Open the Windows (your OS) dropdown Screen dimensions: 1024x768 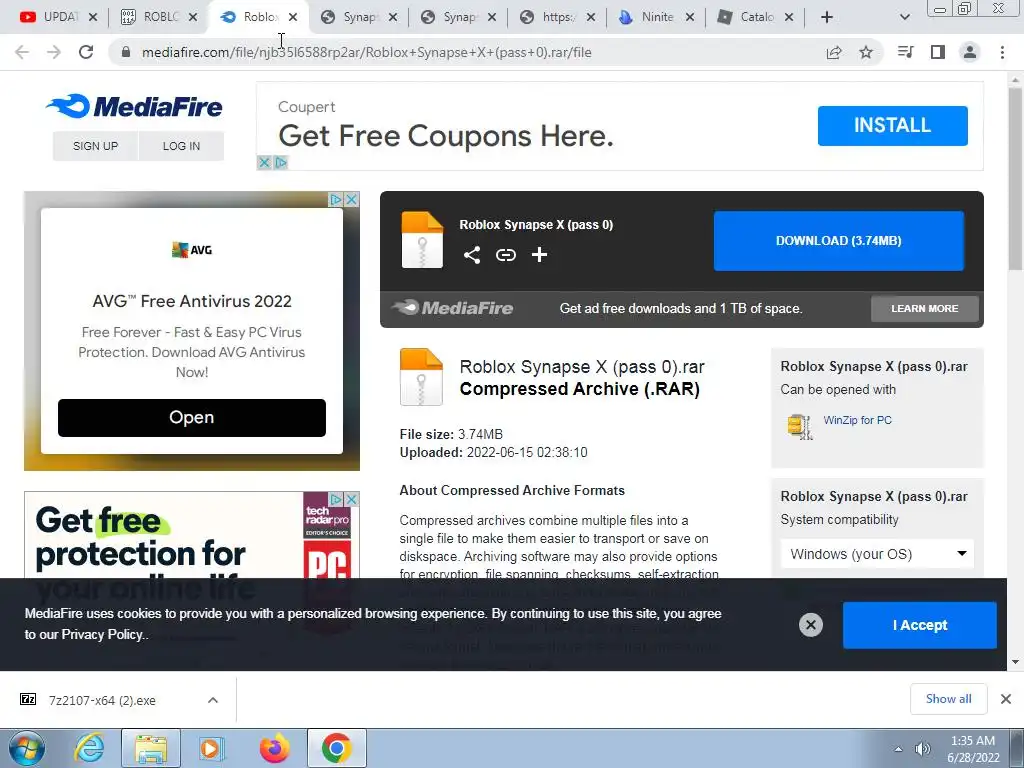click(x=877, y=554)
